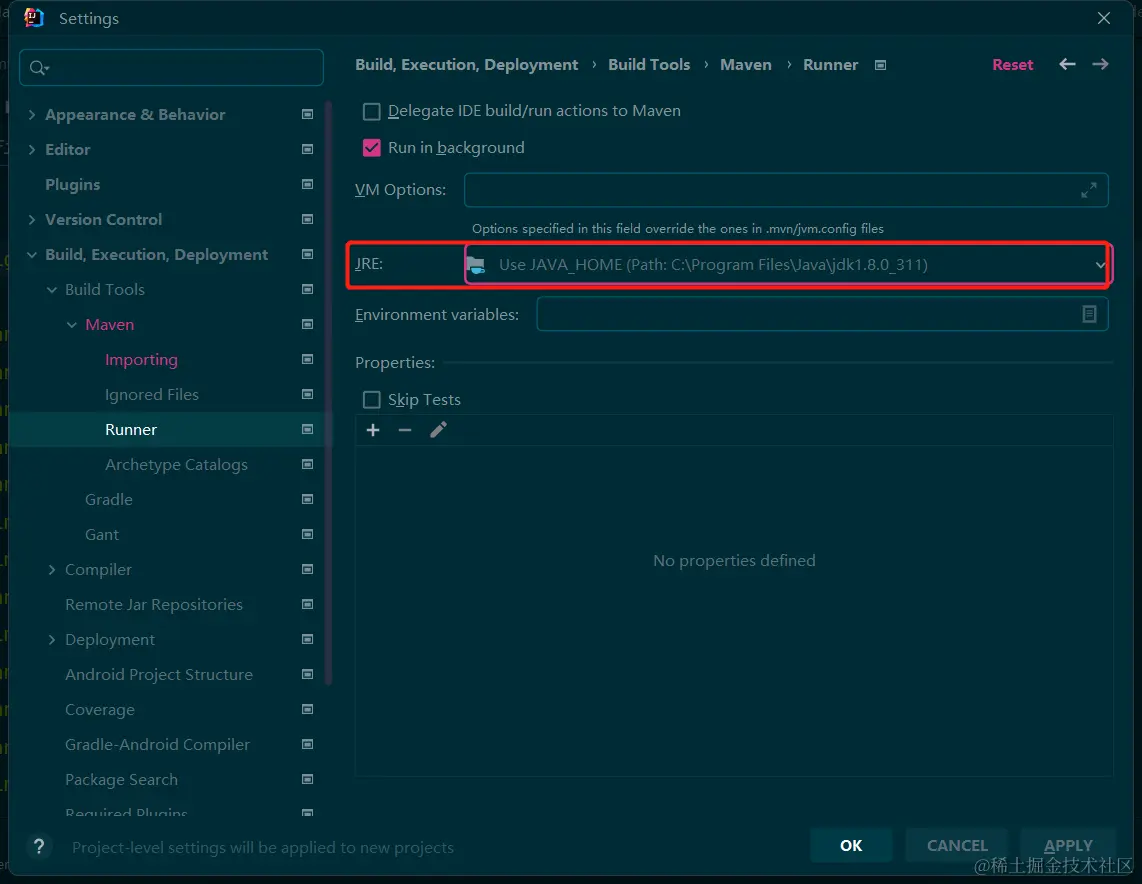Click project-level icon beside Archetype Catalogs
This screenshot has width=1142, height=884.
pos(307,464)
